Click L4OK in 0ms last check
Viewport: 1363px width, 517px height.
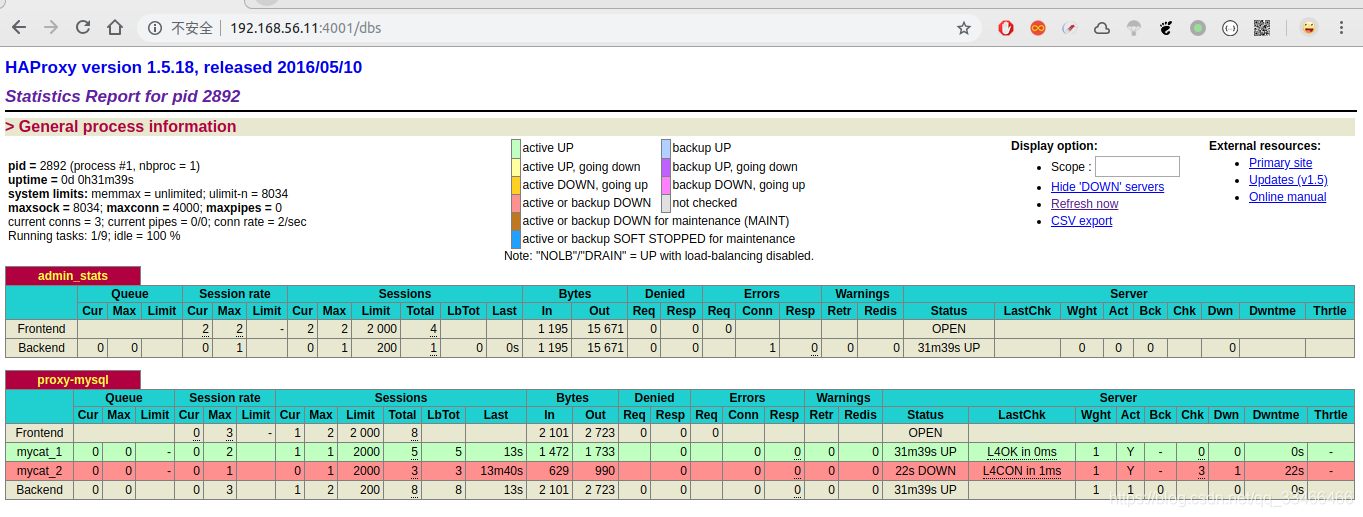[1021, 452]
